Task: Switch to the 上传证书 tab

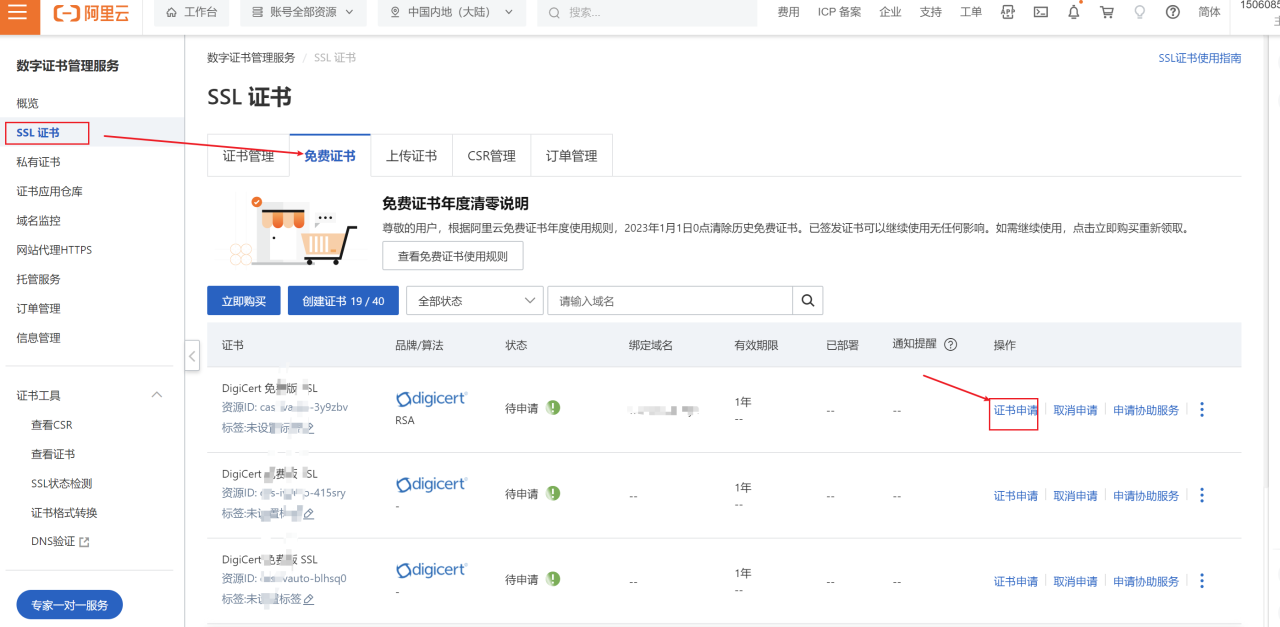Action: click(x=411, y=156)
